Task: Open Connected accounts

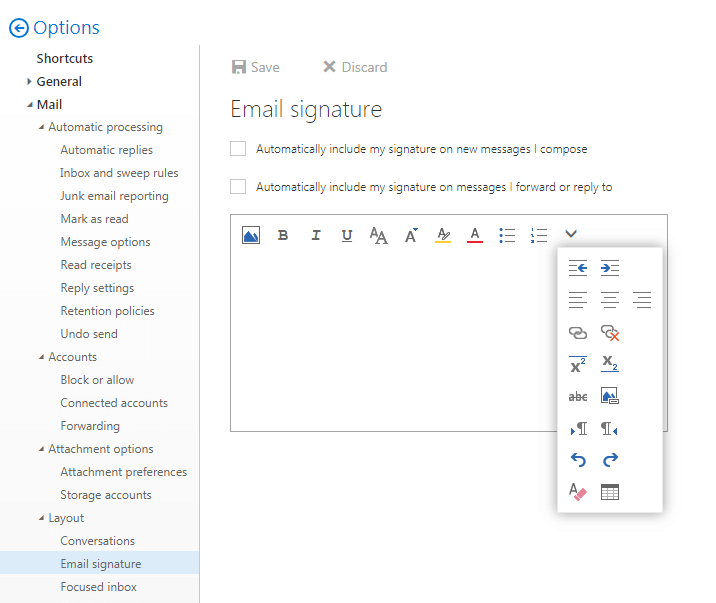Action: 114,403
